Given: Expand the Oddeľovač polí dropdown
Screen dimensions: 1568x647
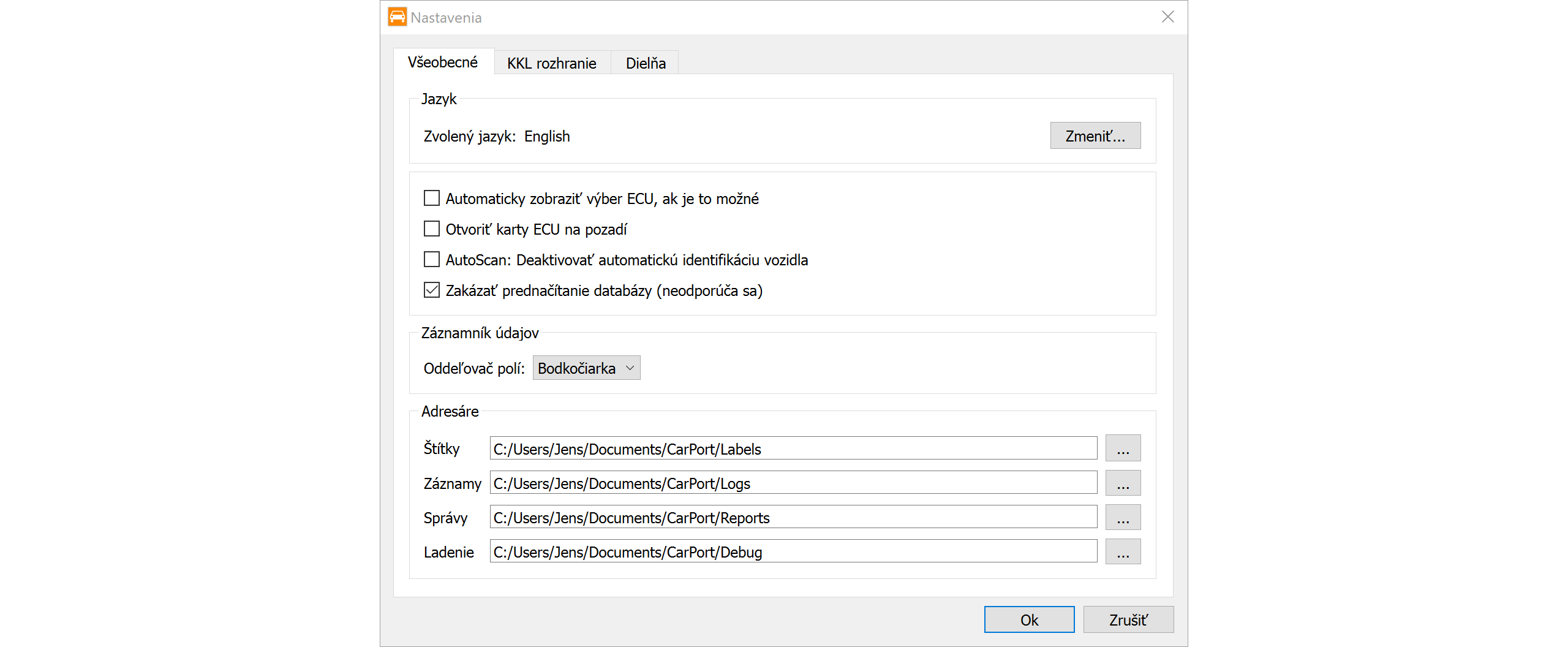Looking at the screenshot, I should [x=586, y=368].
